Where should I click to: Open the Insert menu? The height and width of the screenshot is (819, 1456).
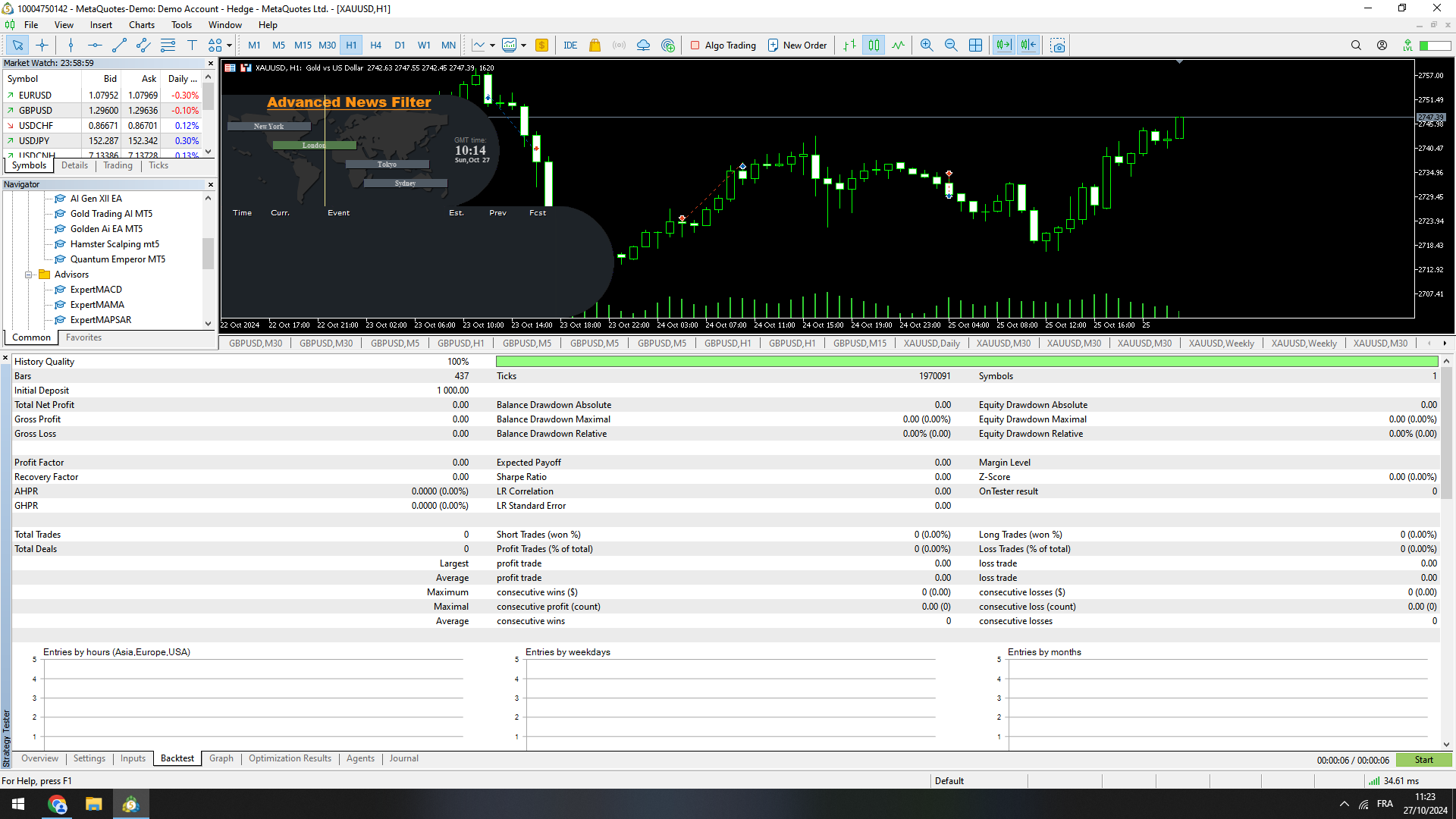(x=101, y=25)
